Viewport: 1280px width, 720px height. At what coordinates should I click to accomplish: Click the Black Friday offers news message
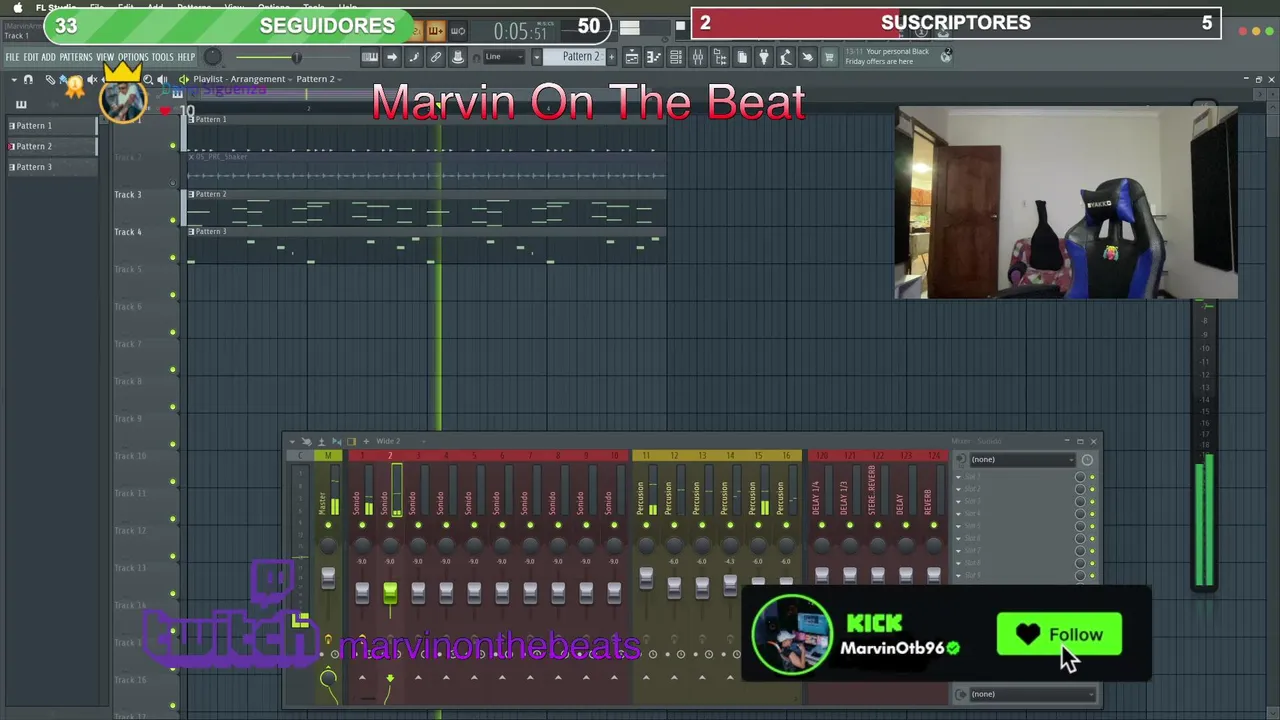coord(888,56)
